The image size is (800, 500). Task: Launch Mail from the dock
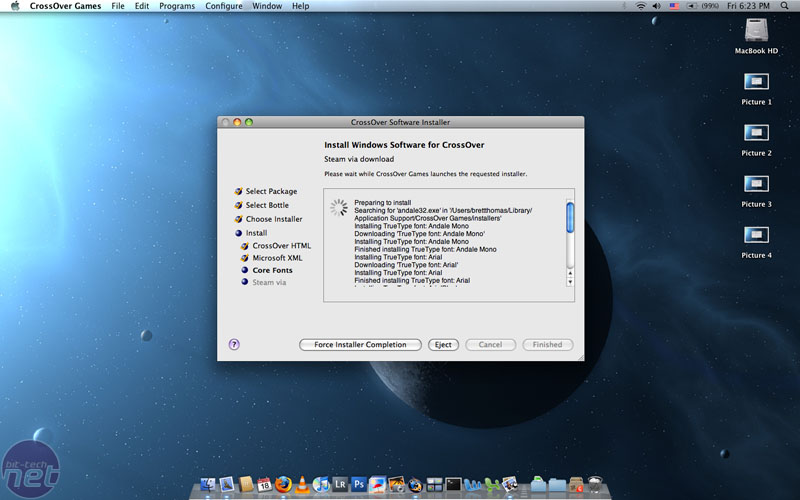point(227,484)
